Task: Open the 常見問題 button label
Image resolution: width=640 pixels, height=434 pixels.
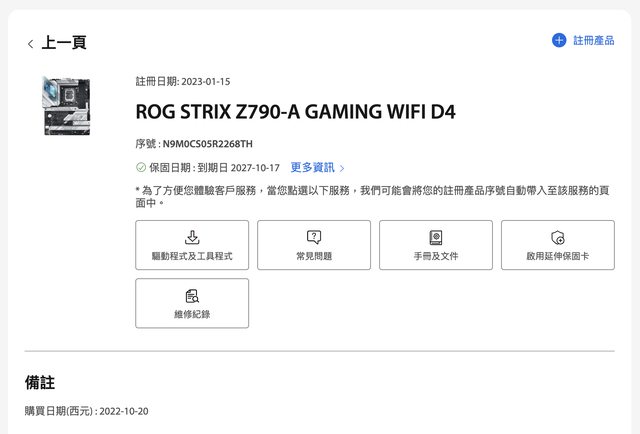Action: coord(314,256)
